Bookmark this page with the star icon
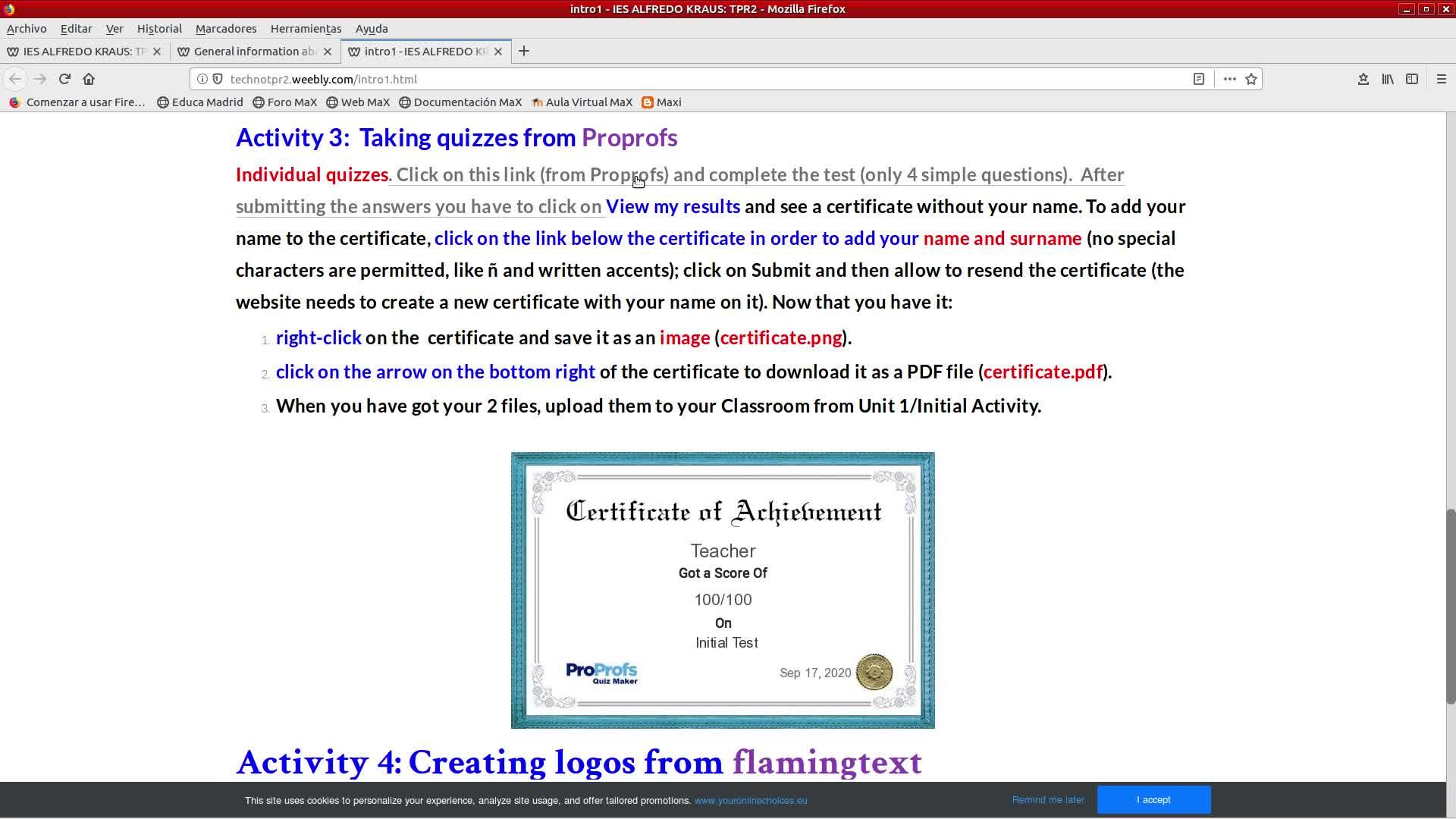This screenshot has width=1456, height=819. (x=1251, y=79)
